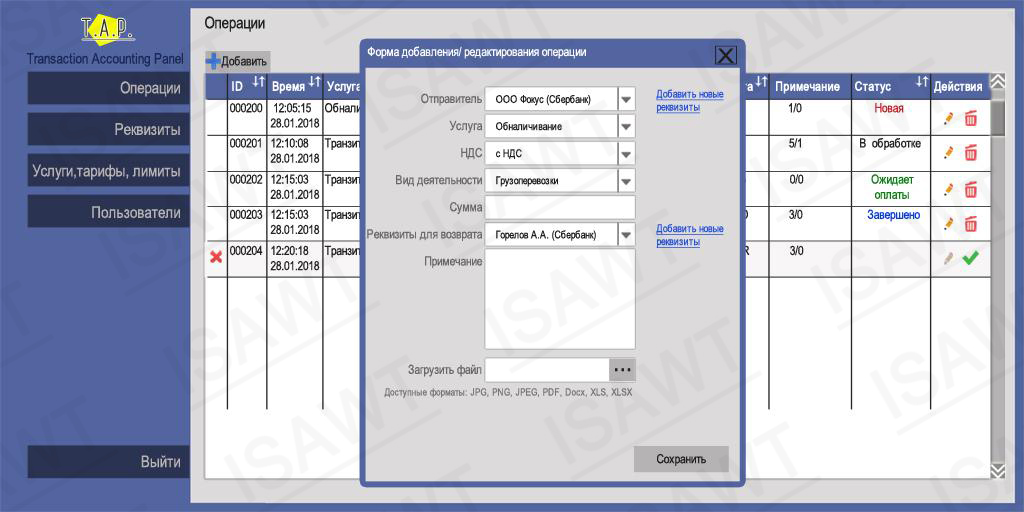Open Пользователи in the sidebar
Image resolution: width=1024 pixels, height=512 pixels.
(108, 212)
